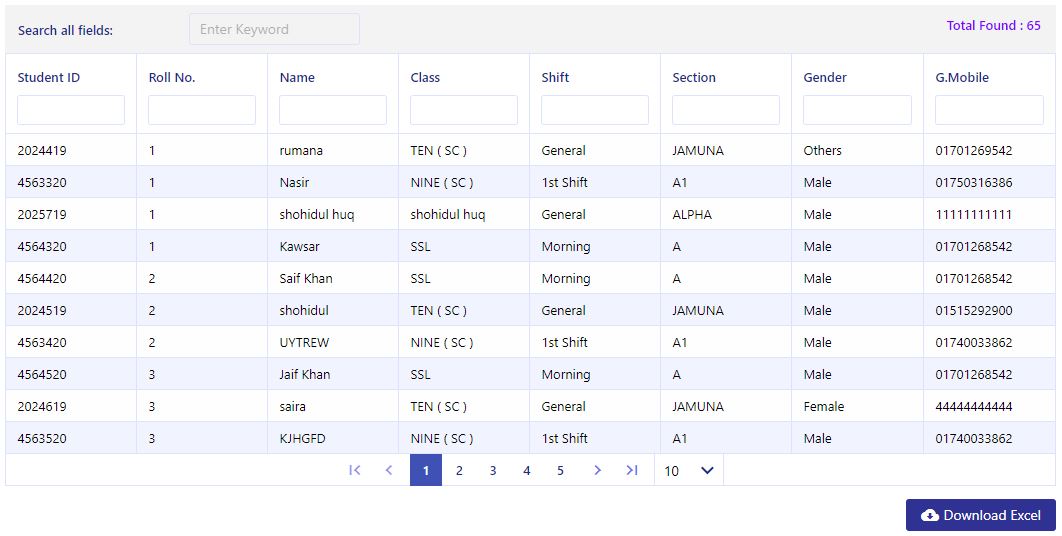1062x536 pixels.
Task: Click Section column header
Action: (694, 77)
